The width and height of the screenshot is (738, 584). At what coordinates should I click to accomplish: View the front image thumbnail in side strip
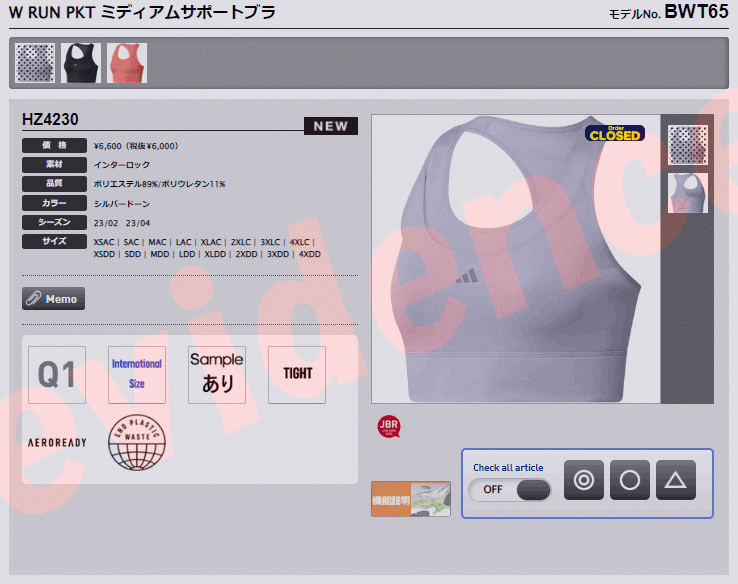click(x=688, y=145)
